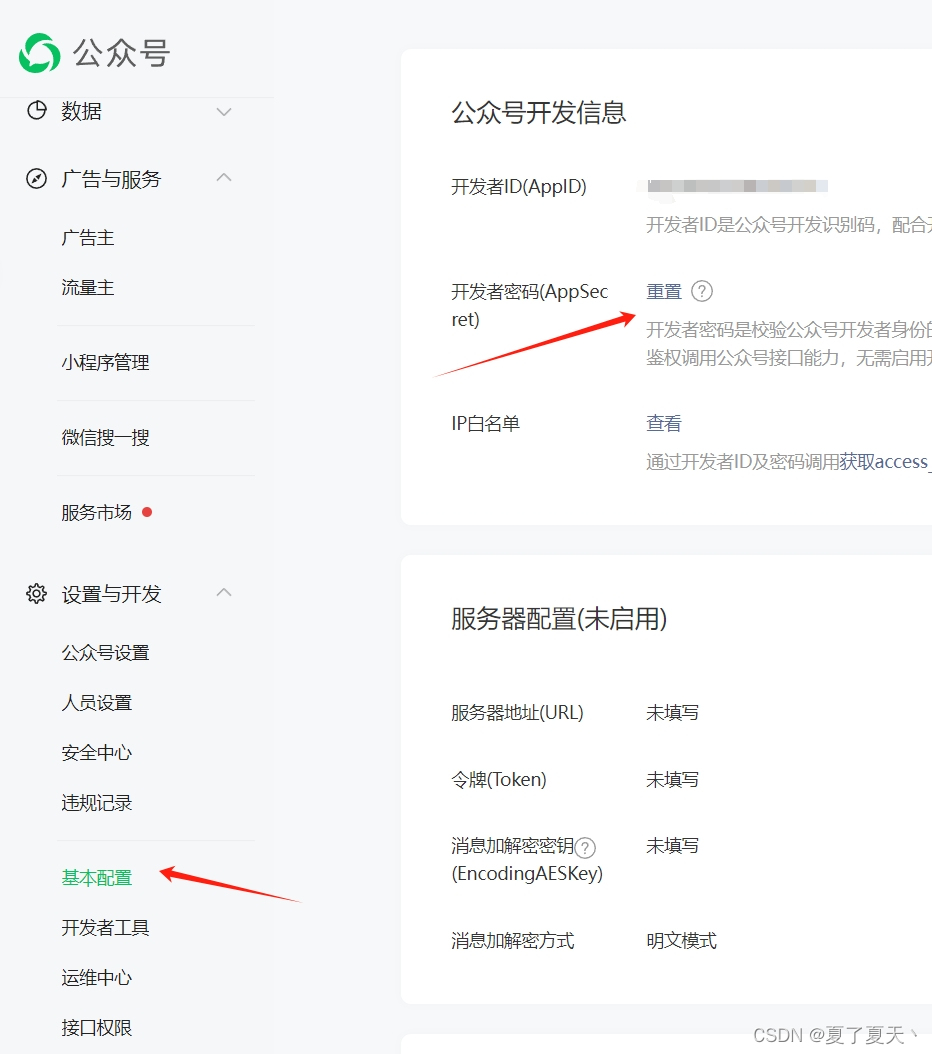Click 重置 to reset the AppSecret
Screen dimensions: 932x1054
click(664, 291)
